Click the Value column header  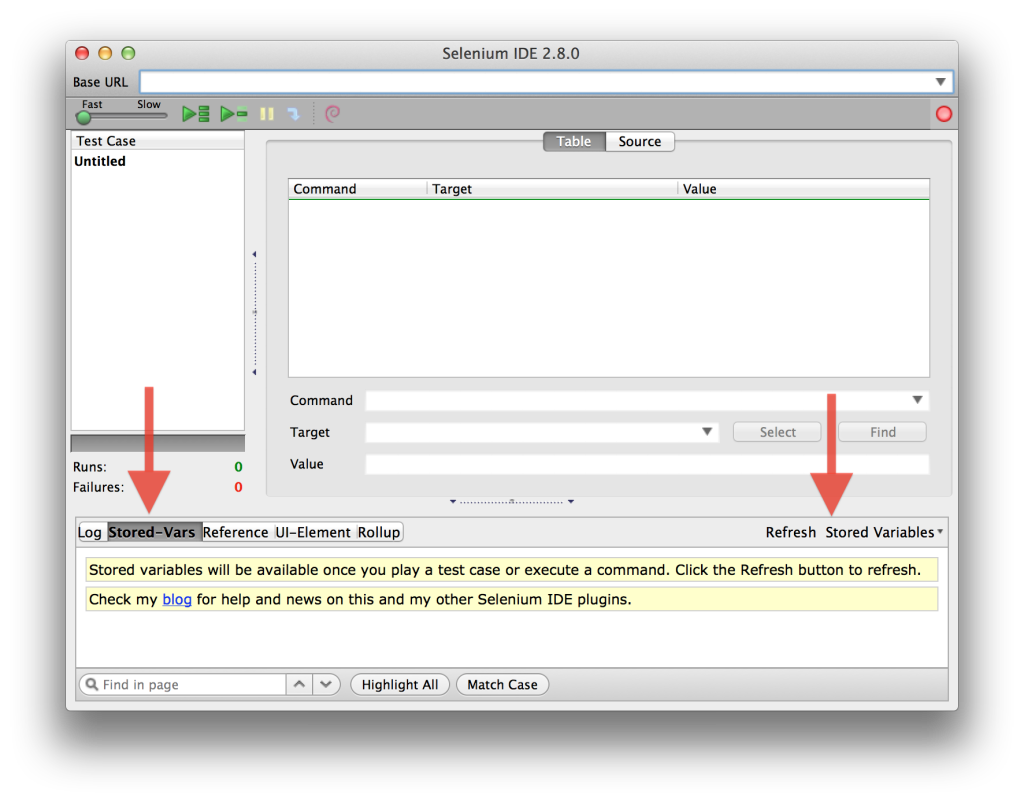point(803,189)
